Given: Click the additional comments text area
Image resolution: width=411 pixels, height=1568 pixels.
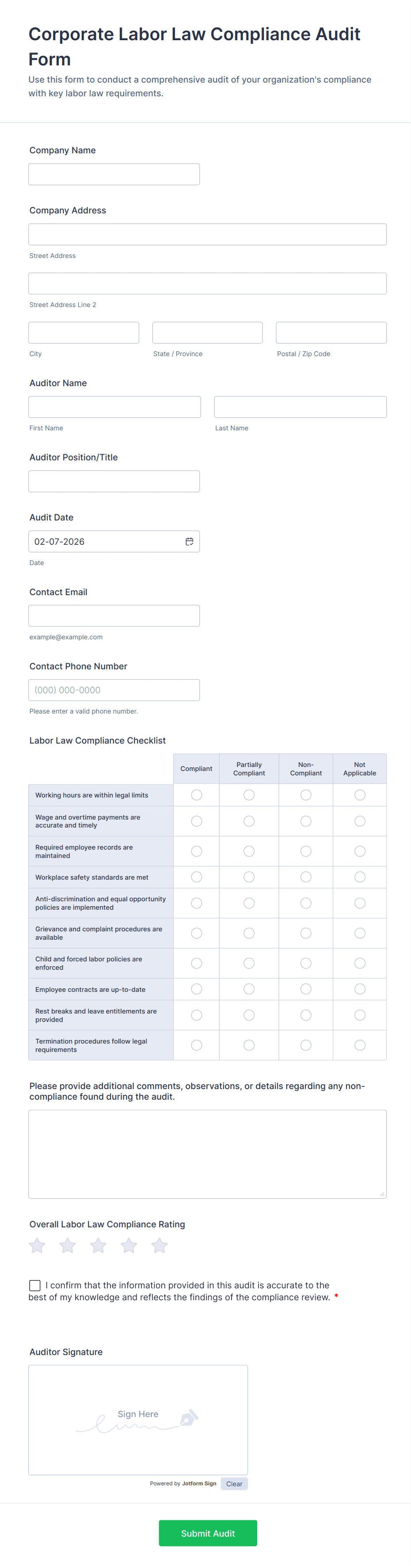Looking at the screenshot, I should pyautogui.click(x=207, y=1154).
